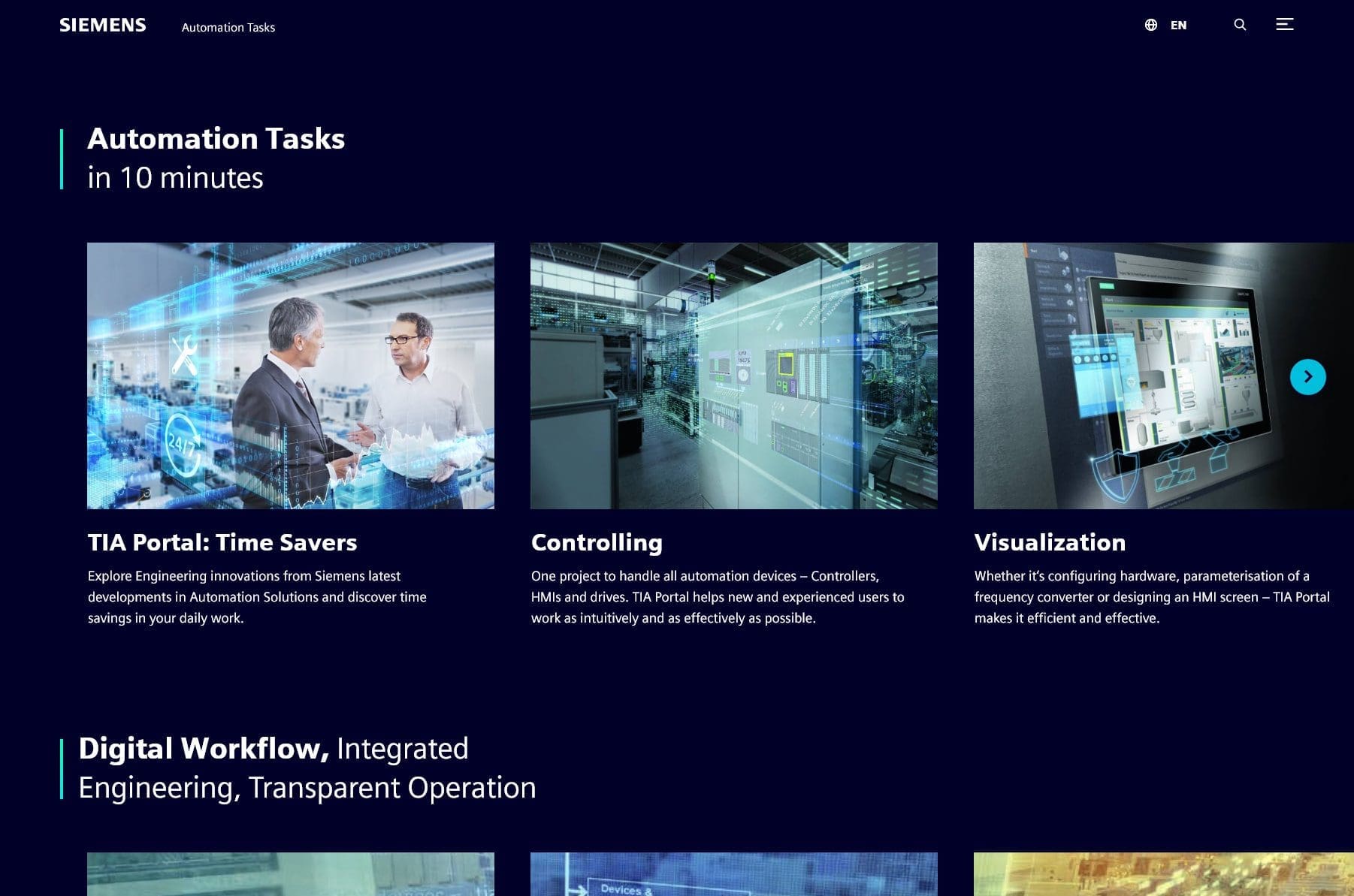
Task: Open the first lower-row teal thumbnail
Action: click(291, 874)
